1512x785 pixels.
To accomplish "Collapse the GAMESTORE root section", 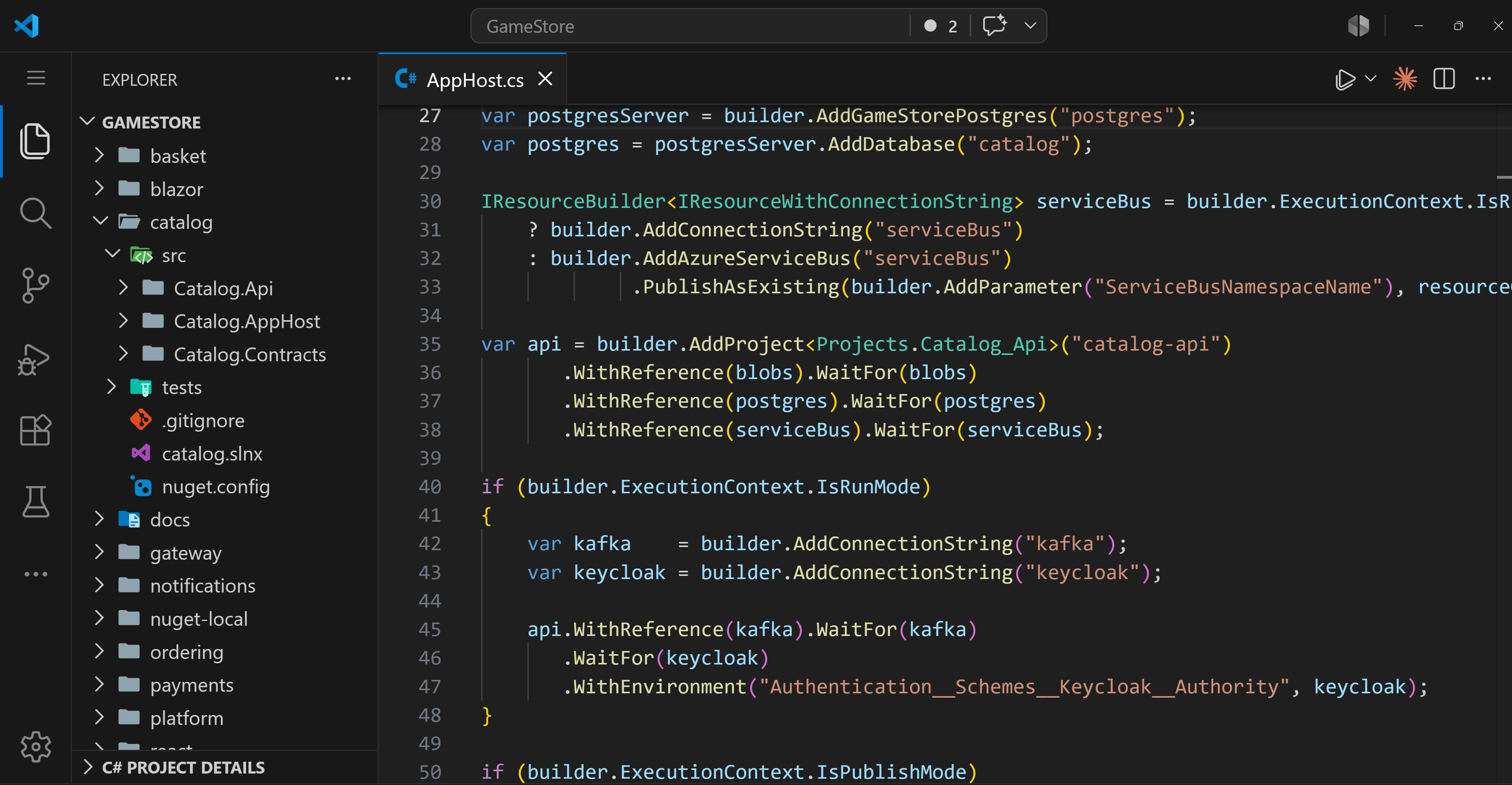I will click(x=224, y=122).
